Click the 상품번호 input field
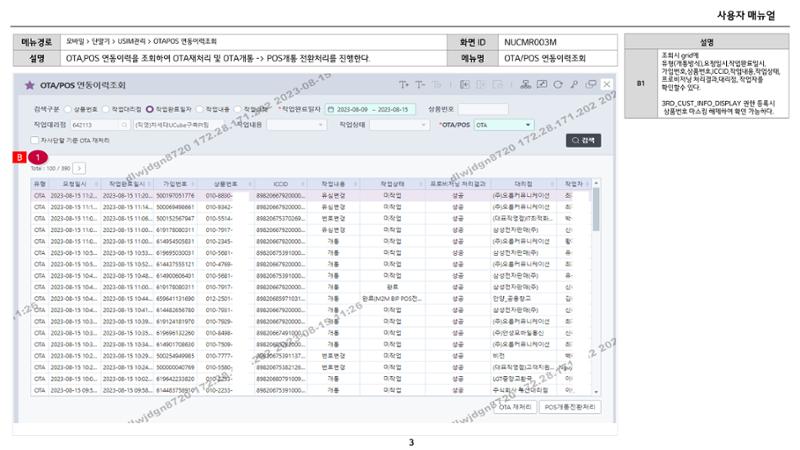 point(483,109)
